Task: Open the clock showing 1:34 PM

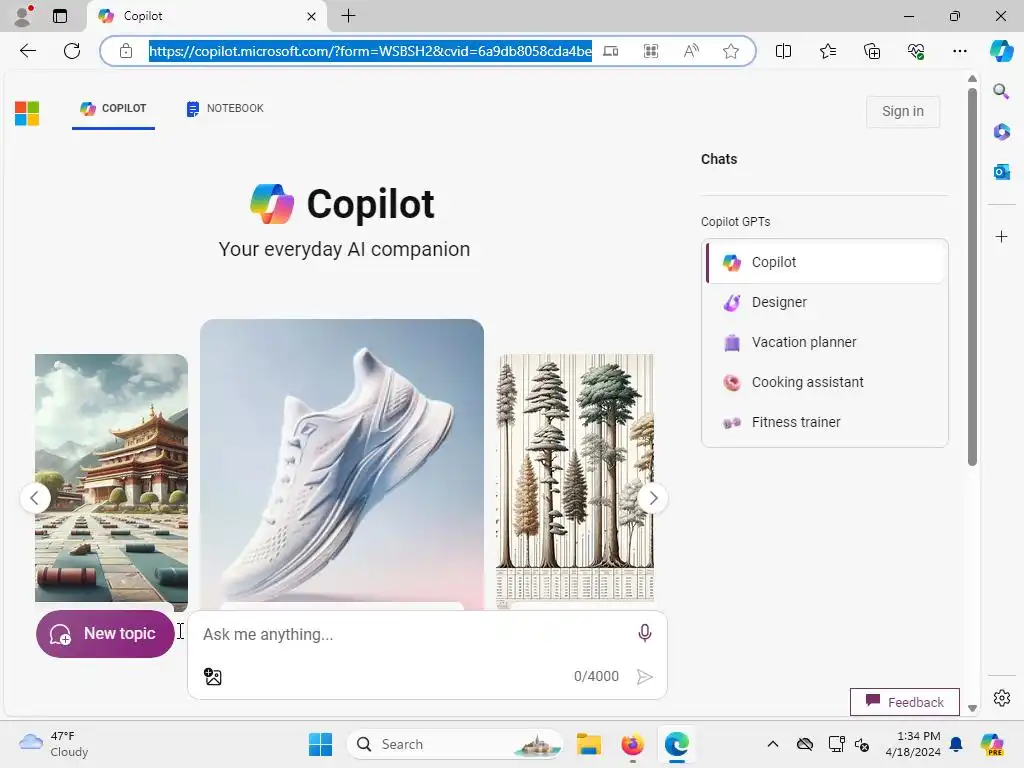Action: [913, 744]
